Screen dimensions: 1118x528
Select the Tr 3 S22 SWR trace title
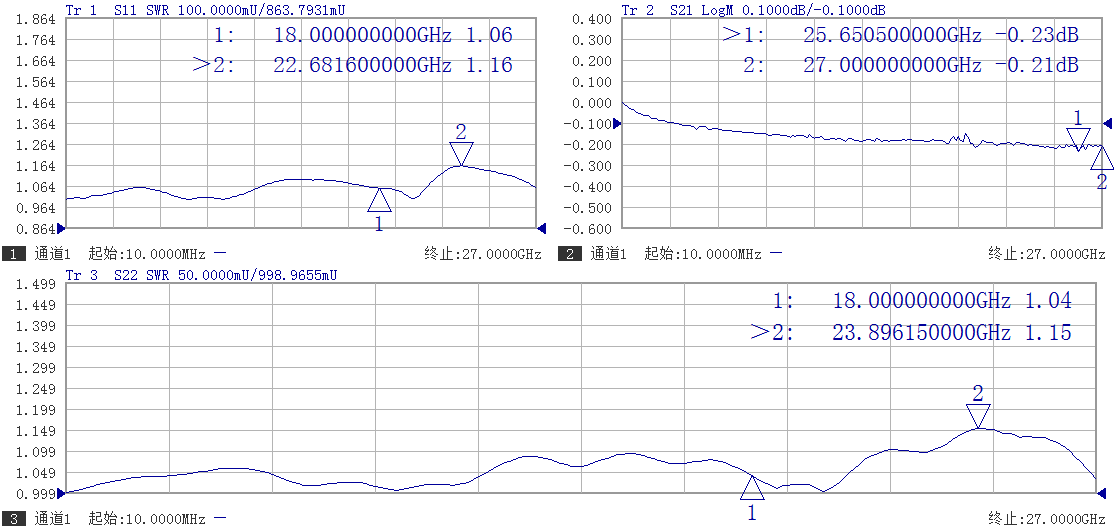pyautogui.click(x=200, y=274)
